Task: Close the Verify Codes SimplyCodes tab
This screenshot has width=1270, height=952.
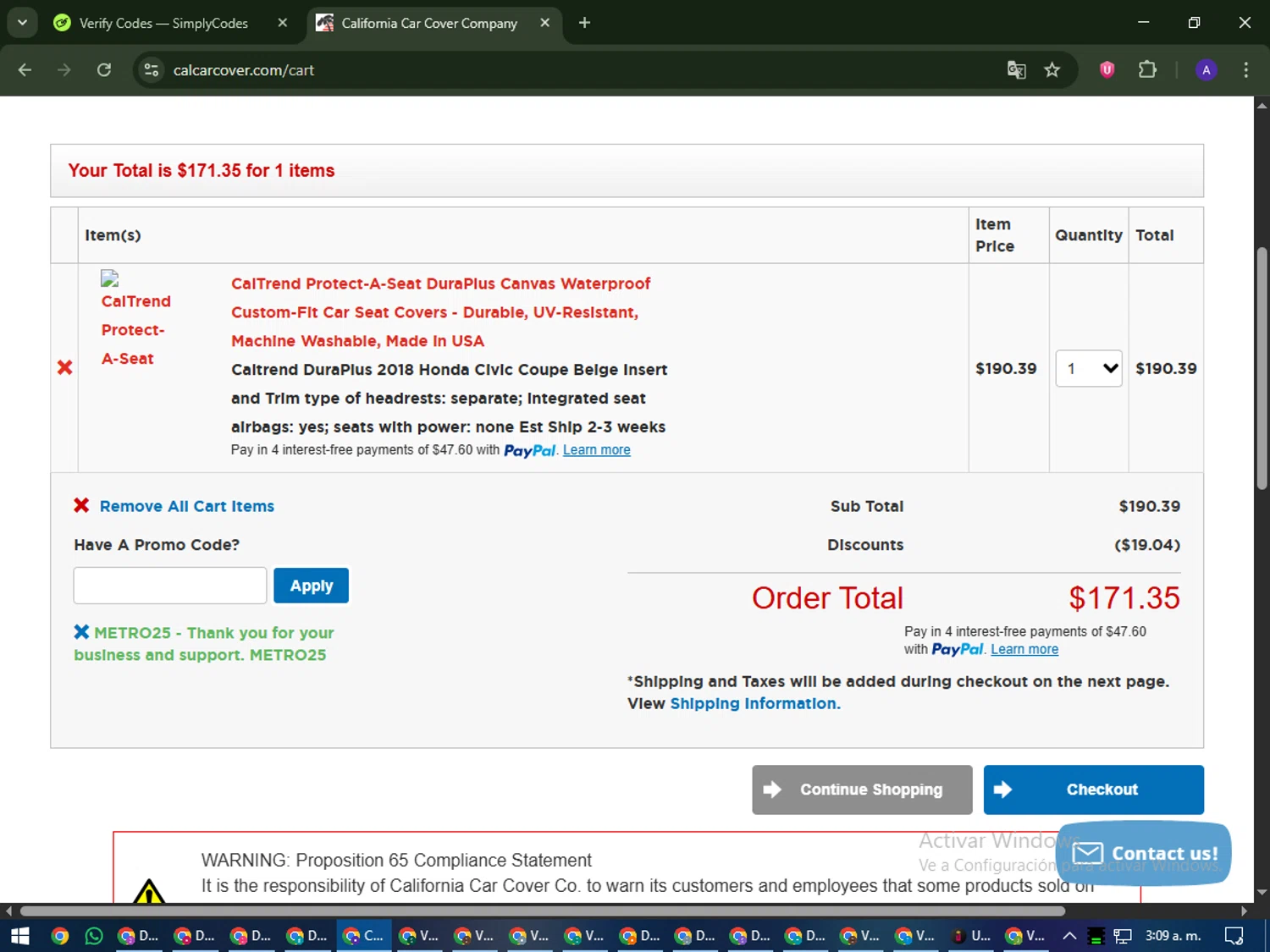Action: tap(283, 23)
